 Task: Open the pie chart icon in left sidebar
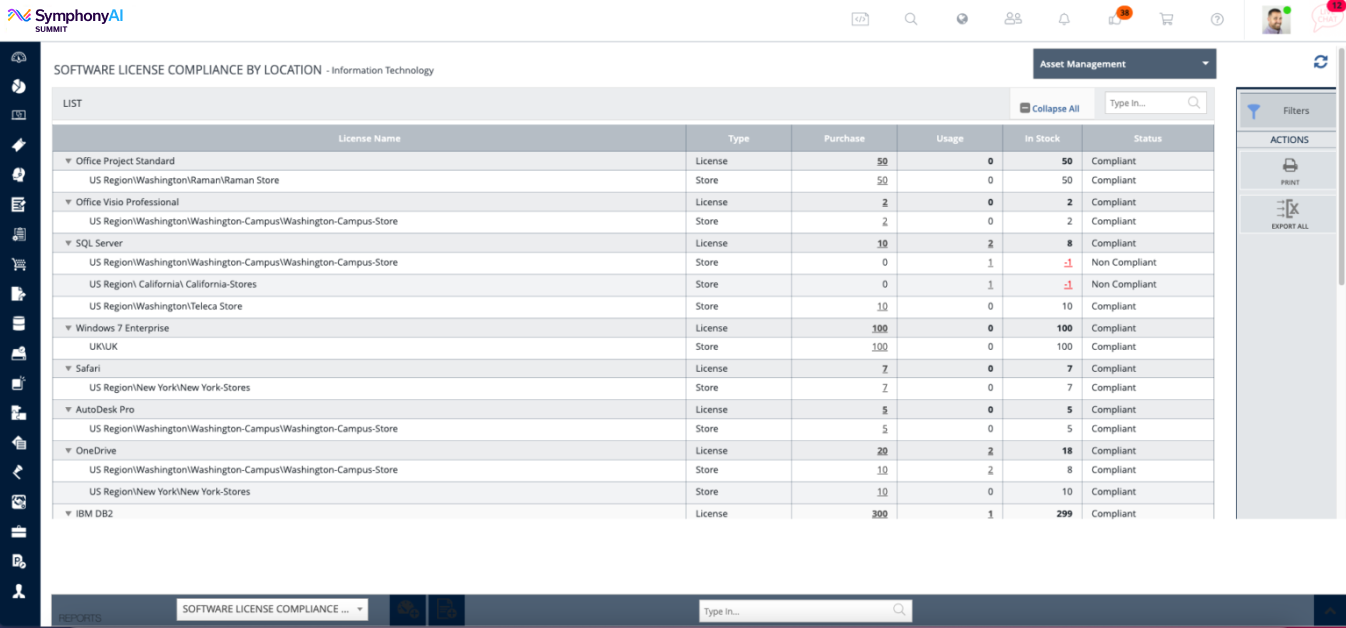(18, 86)
